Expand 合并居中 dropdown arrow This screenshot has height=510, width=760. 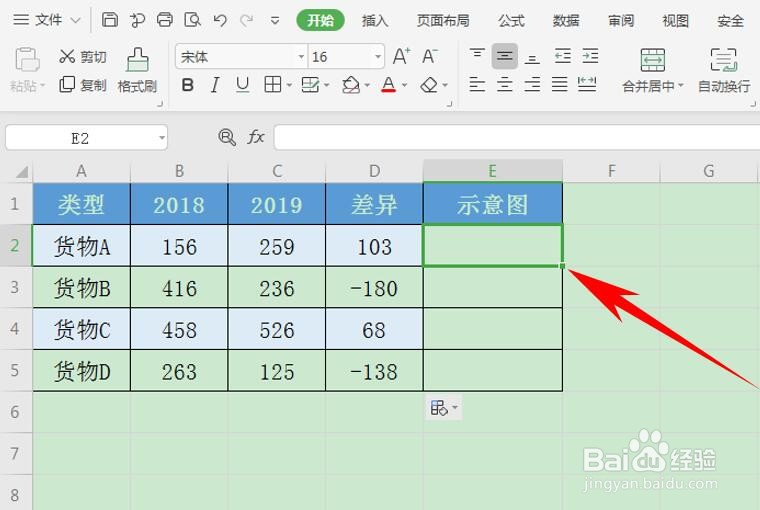[681, 85]
